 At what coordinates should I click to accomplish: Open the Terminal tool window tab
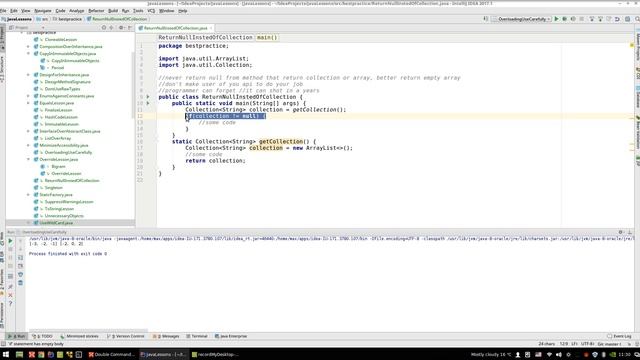click(197, 336)
